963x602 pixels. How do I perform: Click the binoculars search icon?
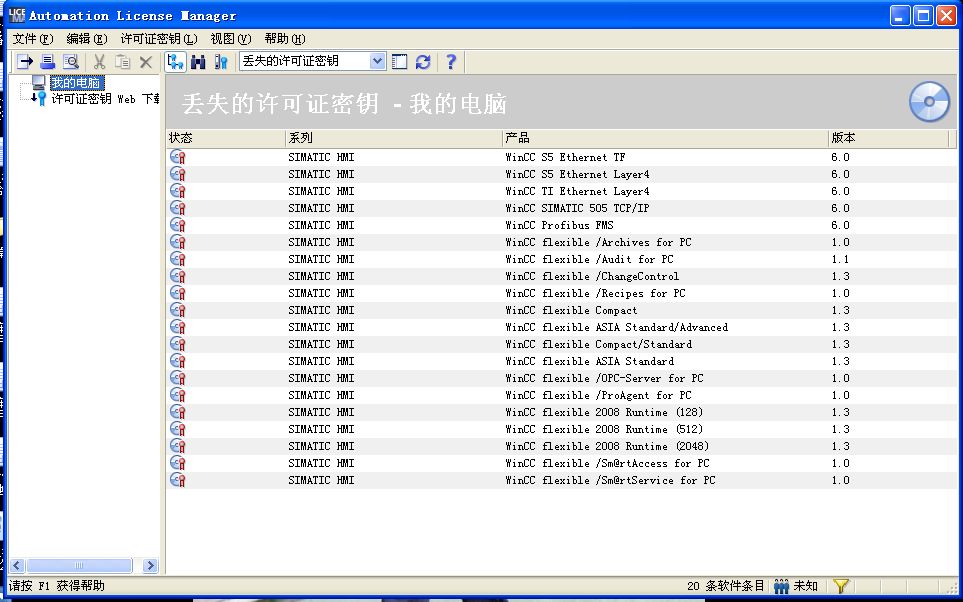click(198, 61)
